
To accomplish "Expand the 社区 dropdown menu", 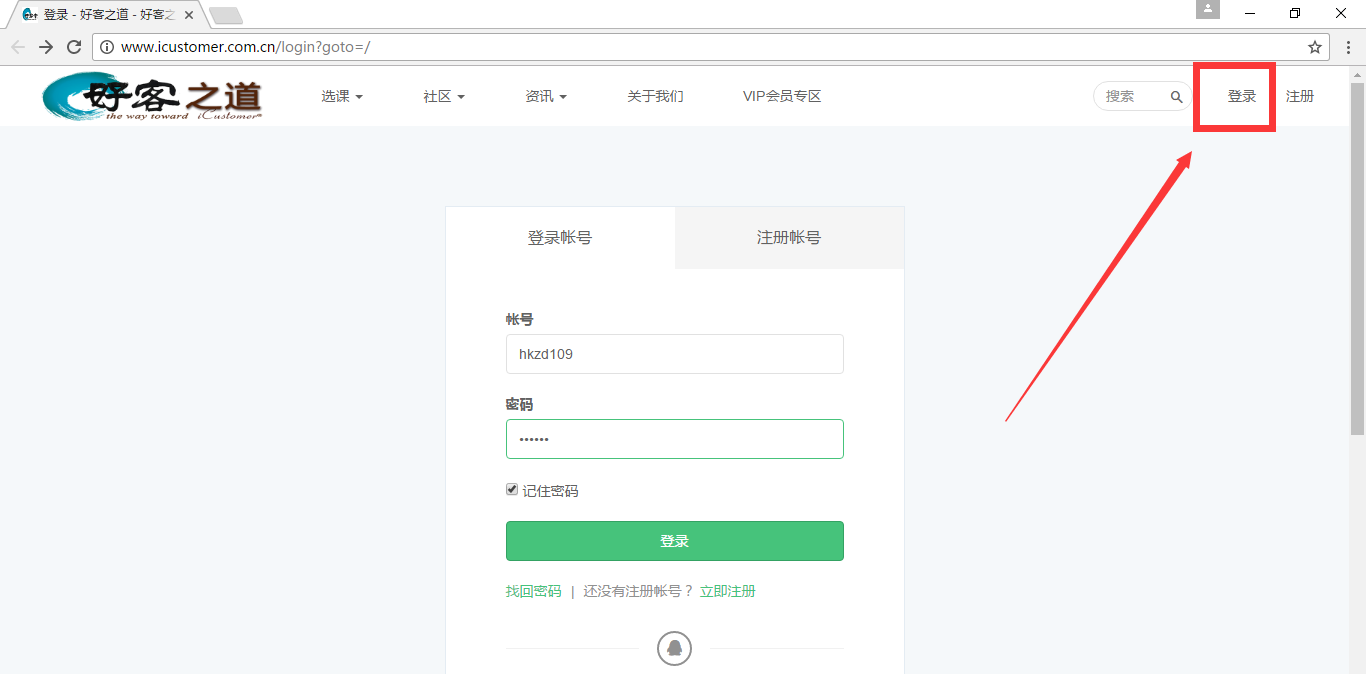I will [x=443, y=97].
